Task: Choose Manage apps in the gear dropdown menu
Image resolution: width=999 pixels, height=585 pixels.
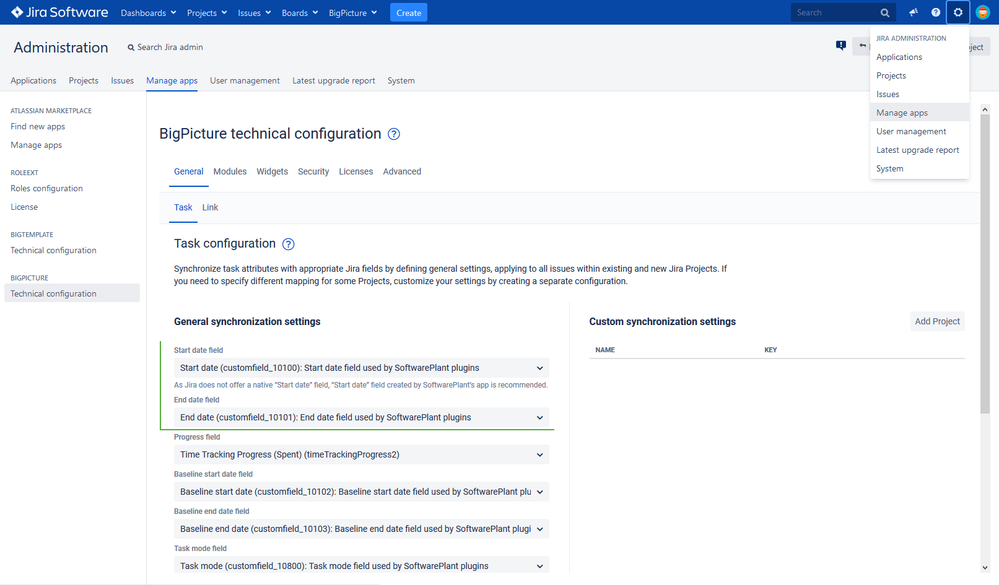Action: (919, 112)
